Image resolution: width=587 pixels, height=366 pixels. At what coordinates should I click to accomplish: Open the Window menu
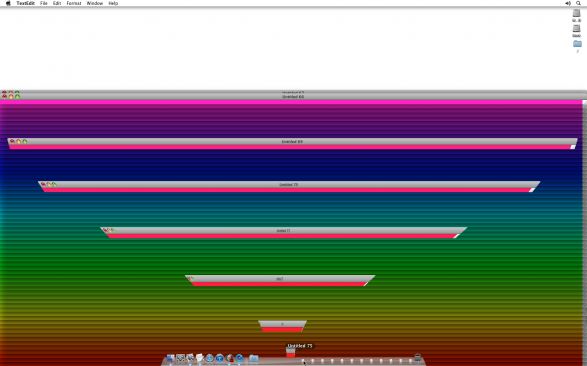click(95, 3)
